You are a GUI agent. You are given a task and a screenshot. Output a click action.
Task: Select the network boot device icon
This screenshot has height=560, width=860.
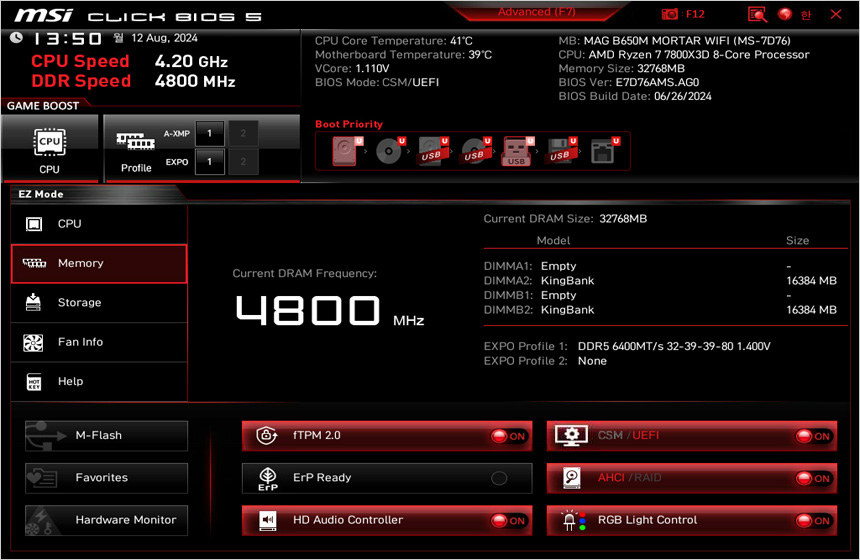602,151
